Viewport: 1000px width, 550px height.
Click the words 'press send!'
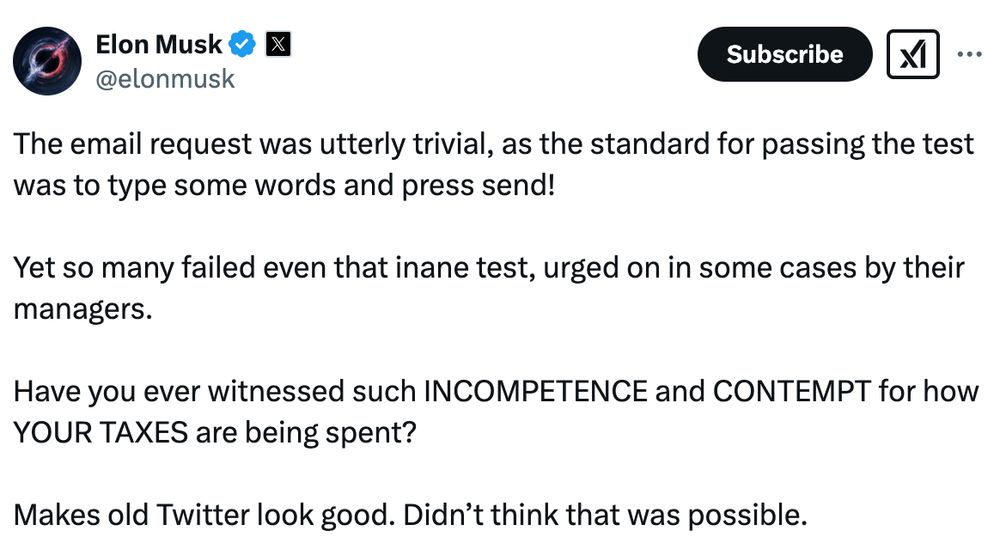(x=479, y=186)
